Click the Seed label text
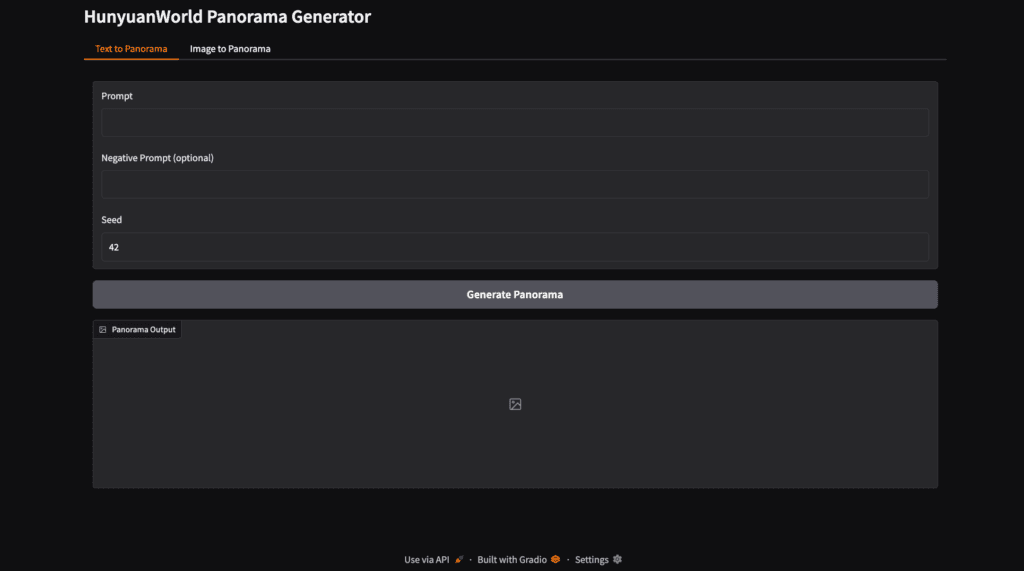The image size is (1024, 571). click(x=112, y=220)
